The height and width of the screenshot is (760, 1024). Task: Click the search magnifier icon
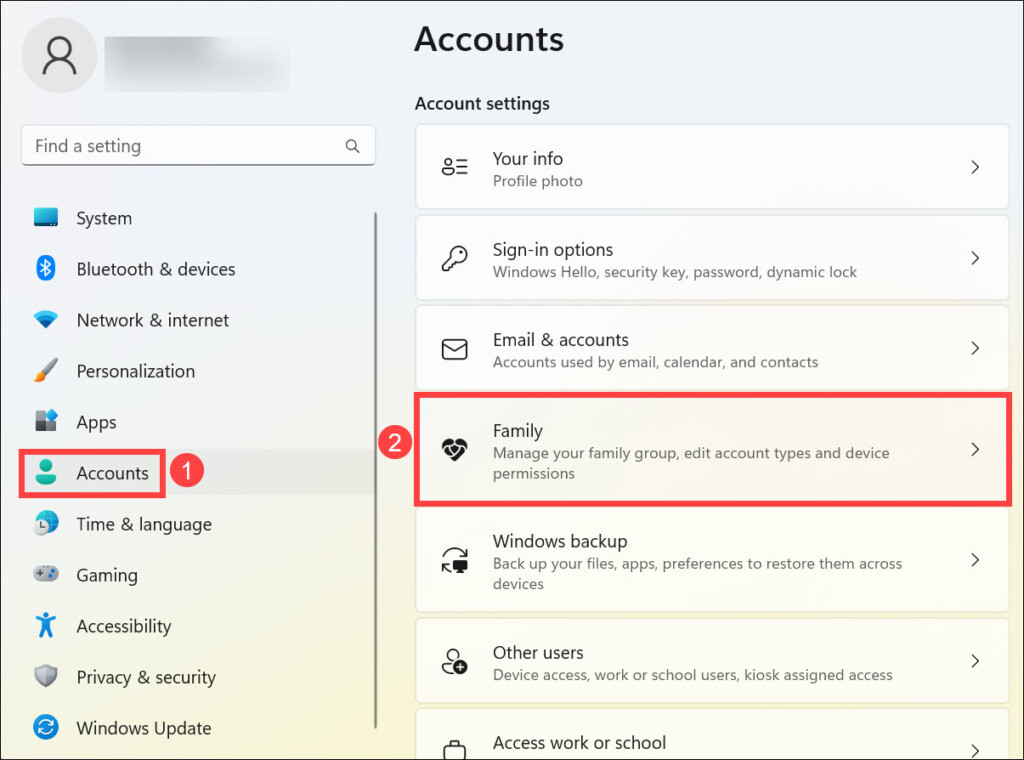point(352,146)
